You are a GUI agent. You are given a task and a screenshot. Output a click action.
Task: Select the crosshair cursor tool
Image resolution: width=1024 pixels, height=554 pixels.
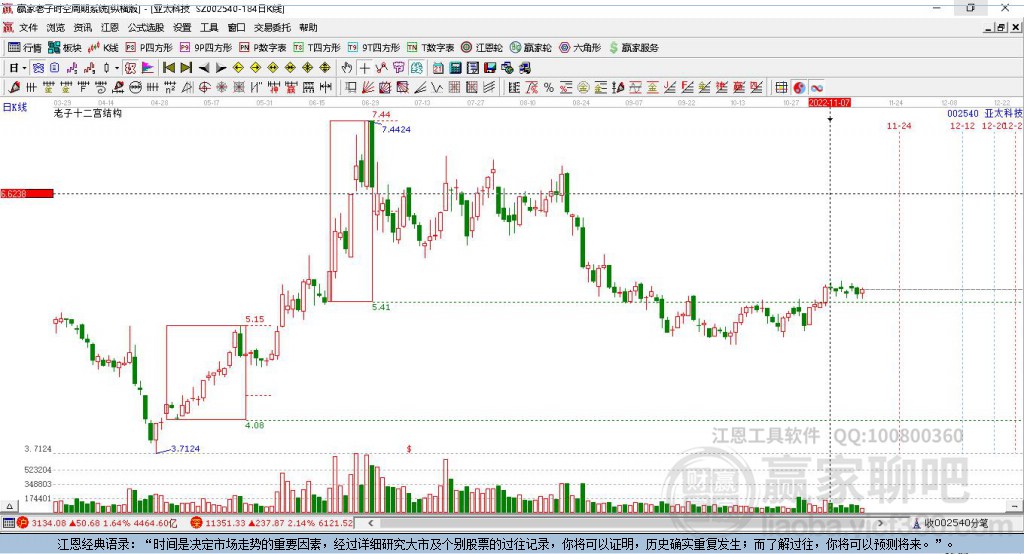coord(366,68)
